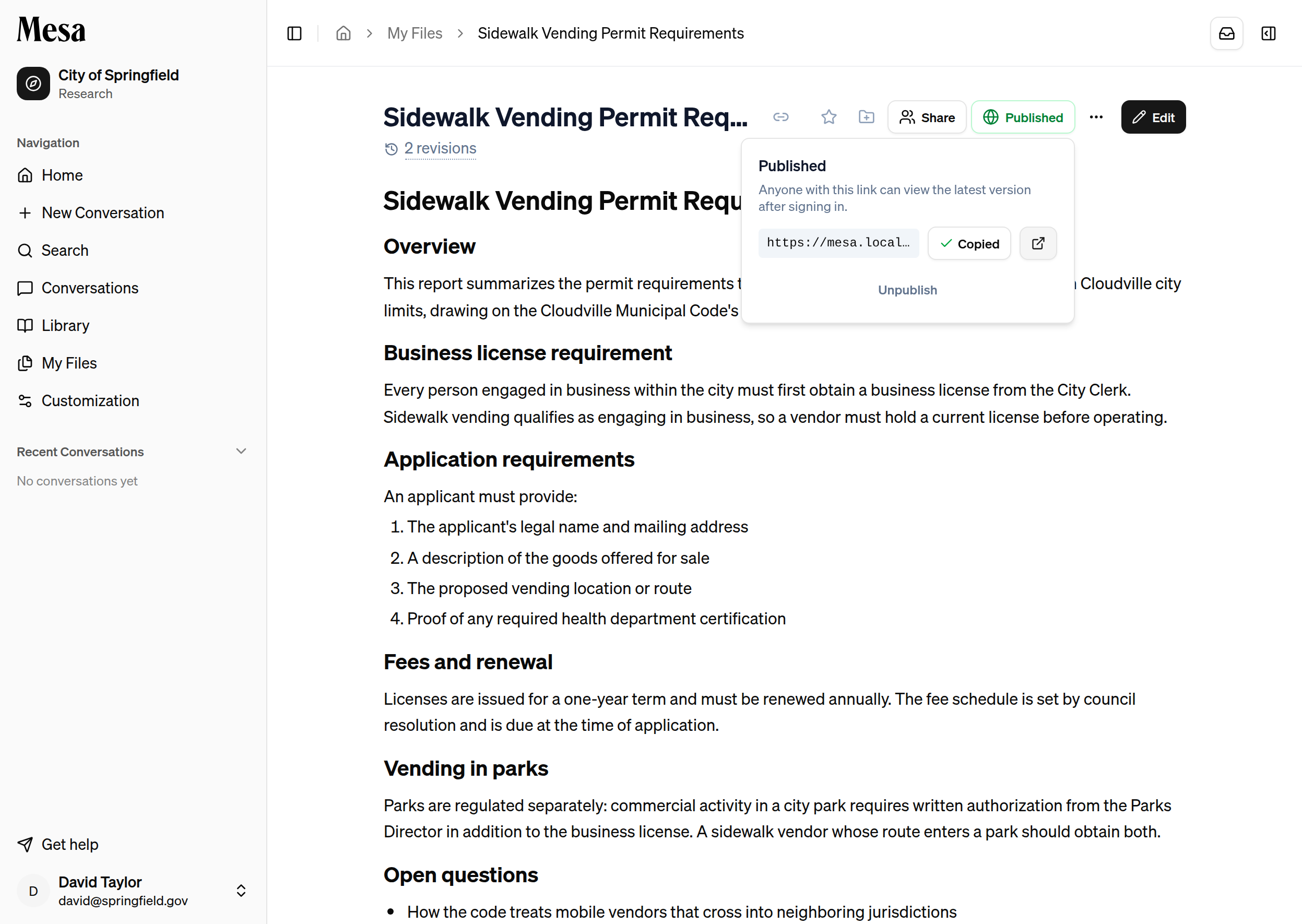Open more options ellipsis menu
The image size is (1302, 924).
tap(1096, 117)
